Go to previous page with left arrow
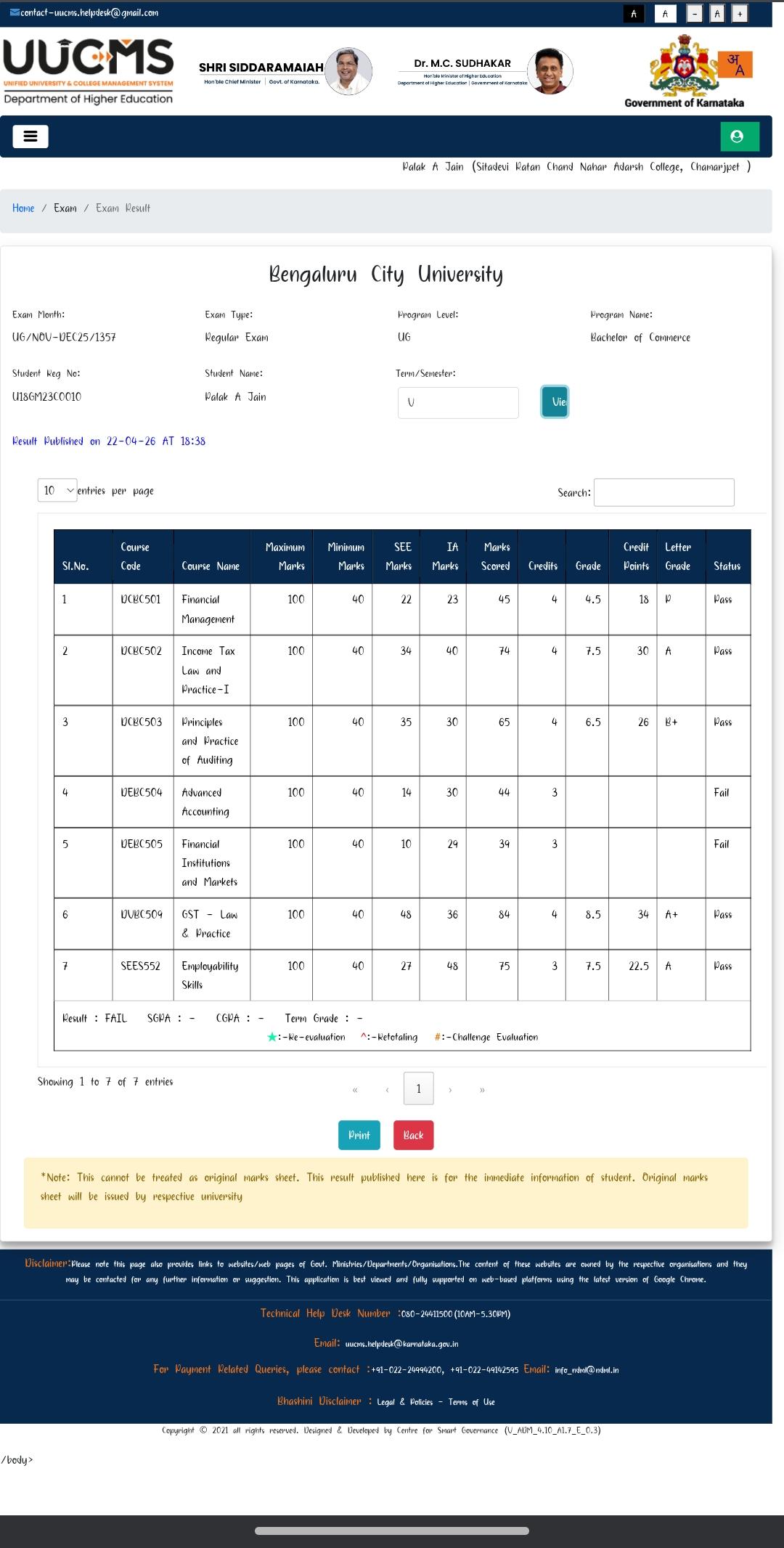 387,1089
